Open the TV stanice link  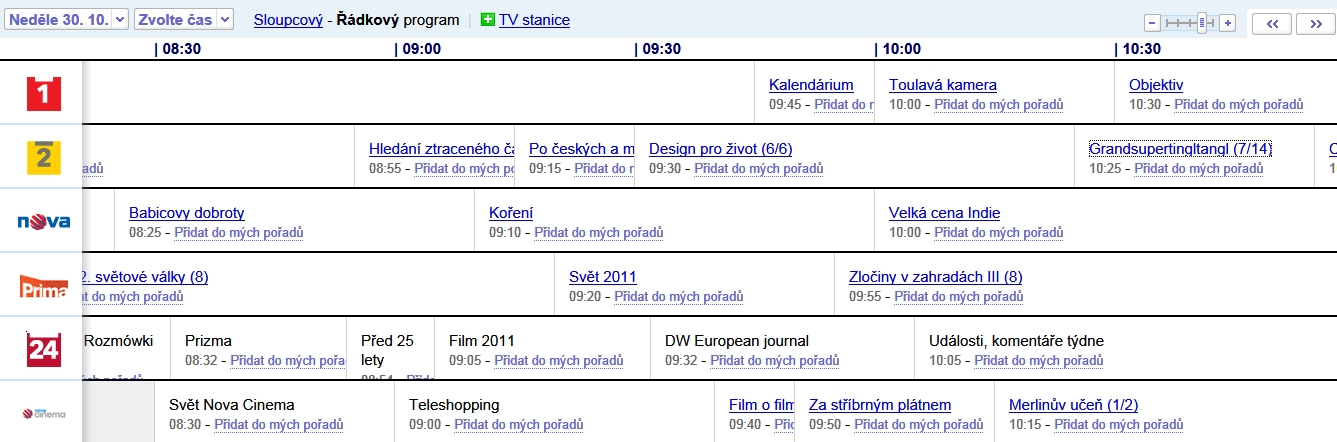pos(534,19)
